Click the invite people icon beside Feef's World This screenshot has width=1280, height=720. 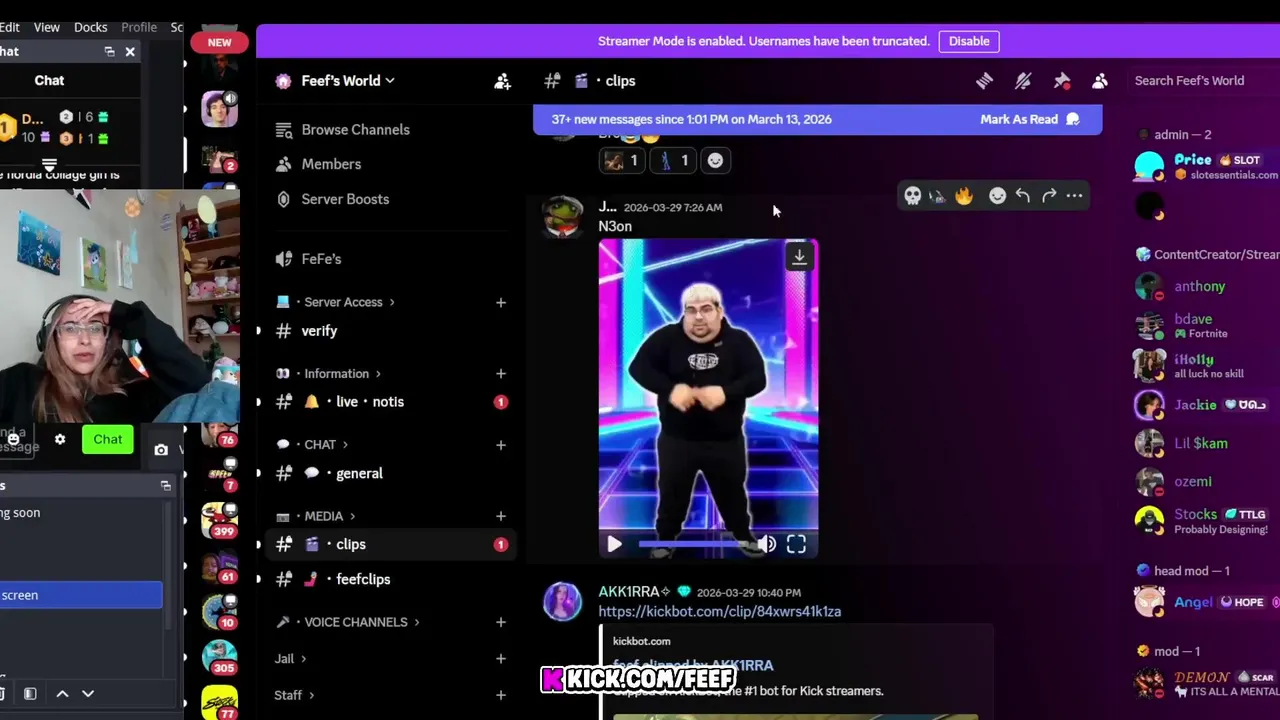click(502, 81)
